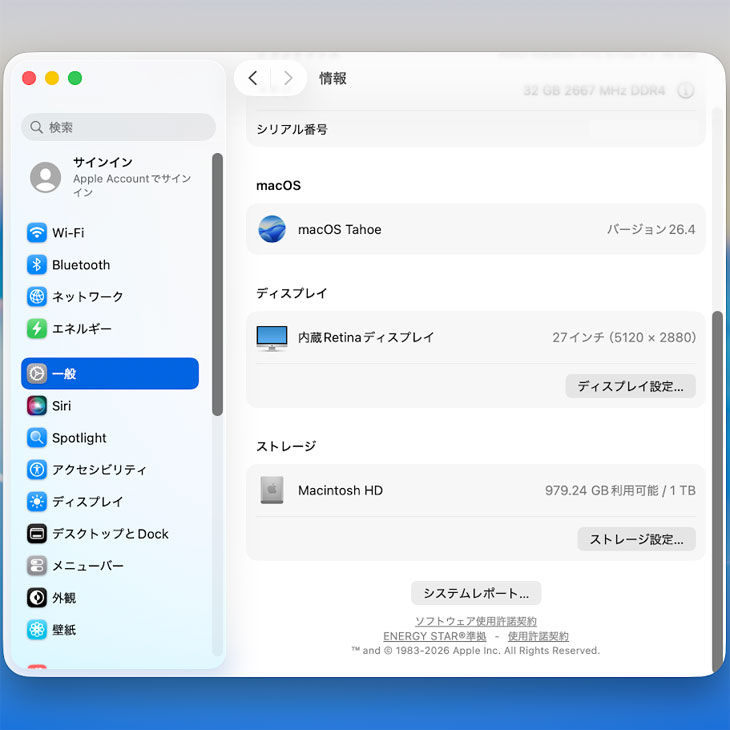Click the エネルギー lightning icon

(x=37, y=329)
